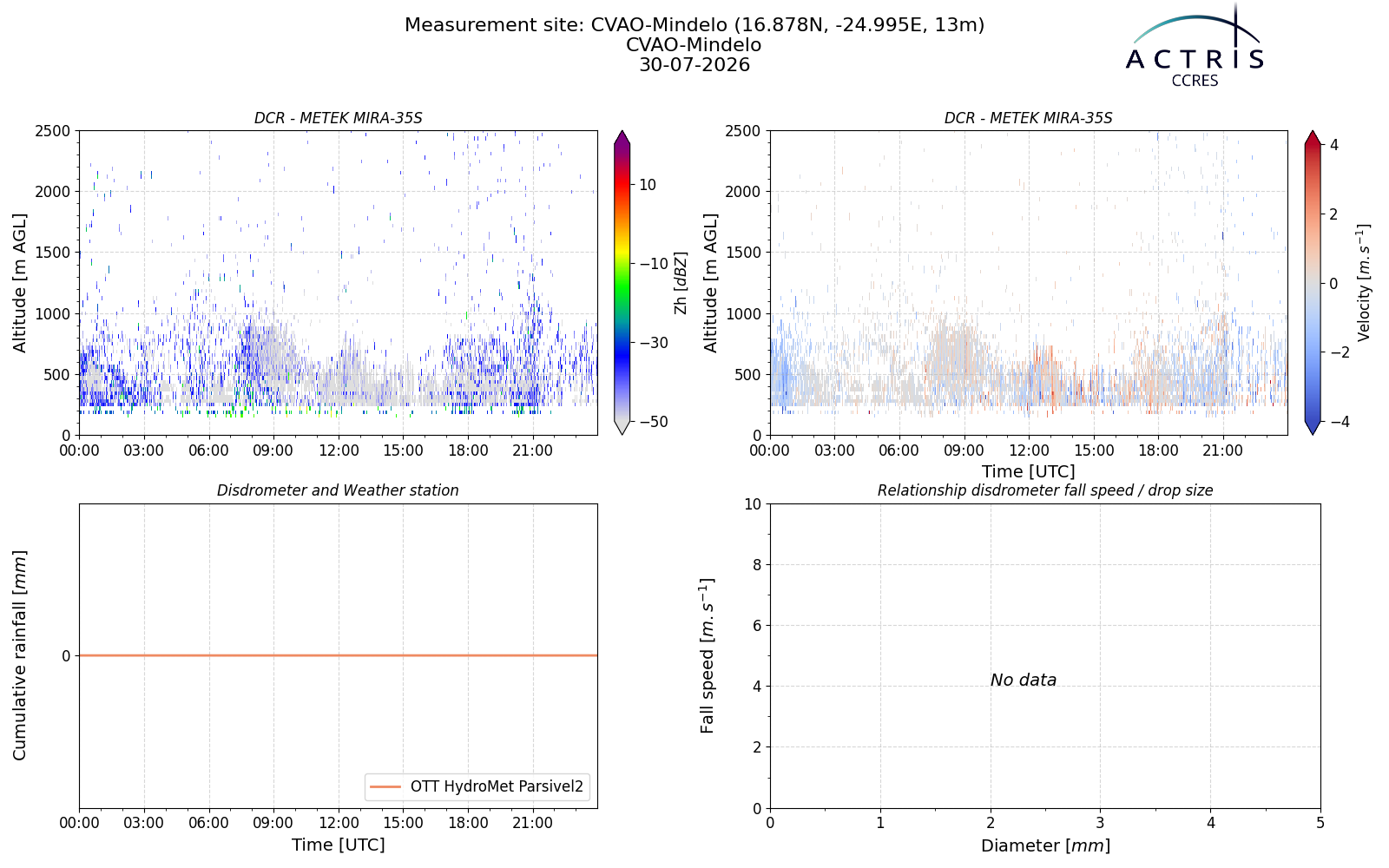Click the '10' tick on the Zh colorbar
Viewport: 1389px width, 868px height.
tap(648, 185)
